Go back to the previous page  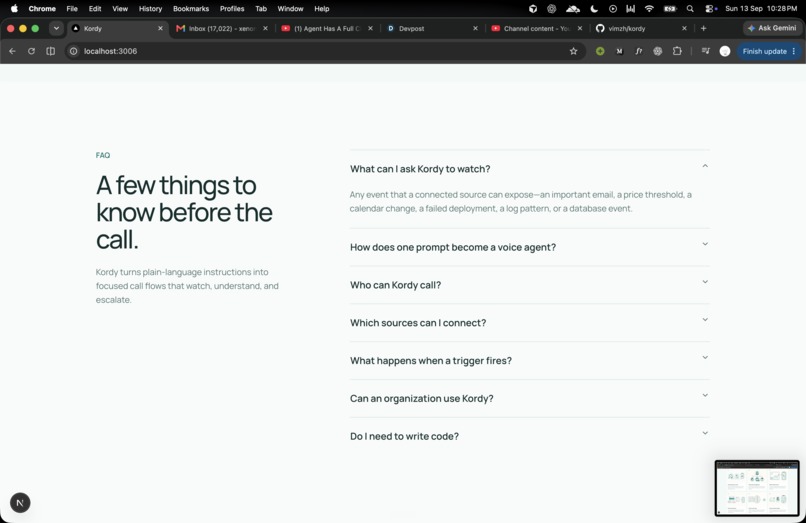click(12, 51)
